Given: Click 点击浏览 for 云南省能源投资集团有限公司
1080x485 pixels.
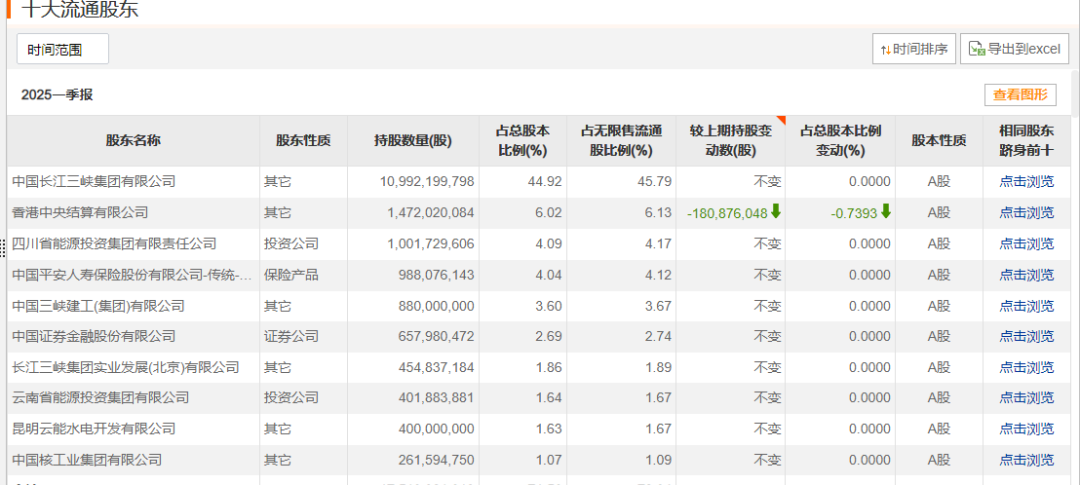Looking at the screenshot, I should (1026, 398).
